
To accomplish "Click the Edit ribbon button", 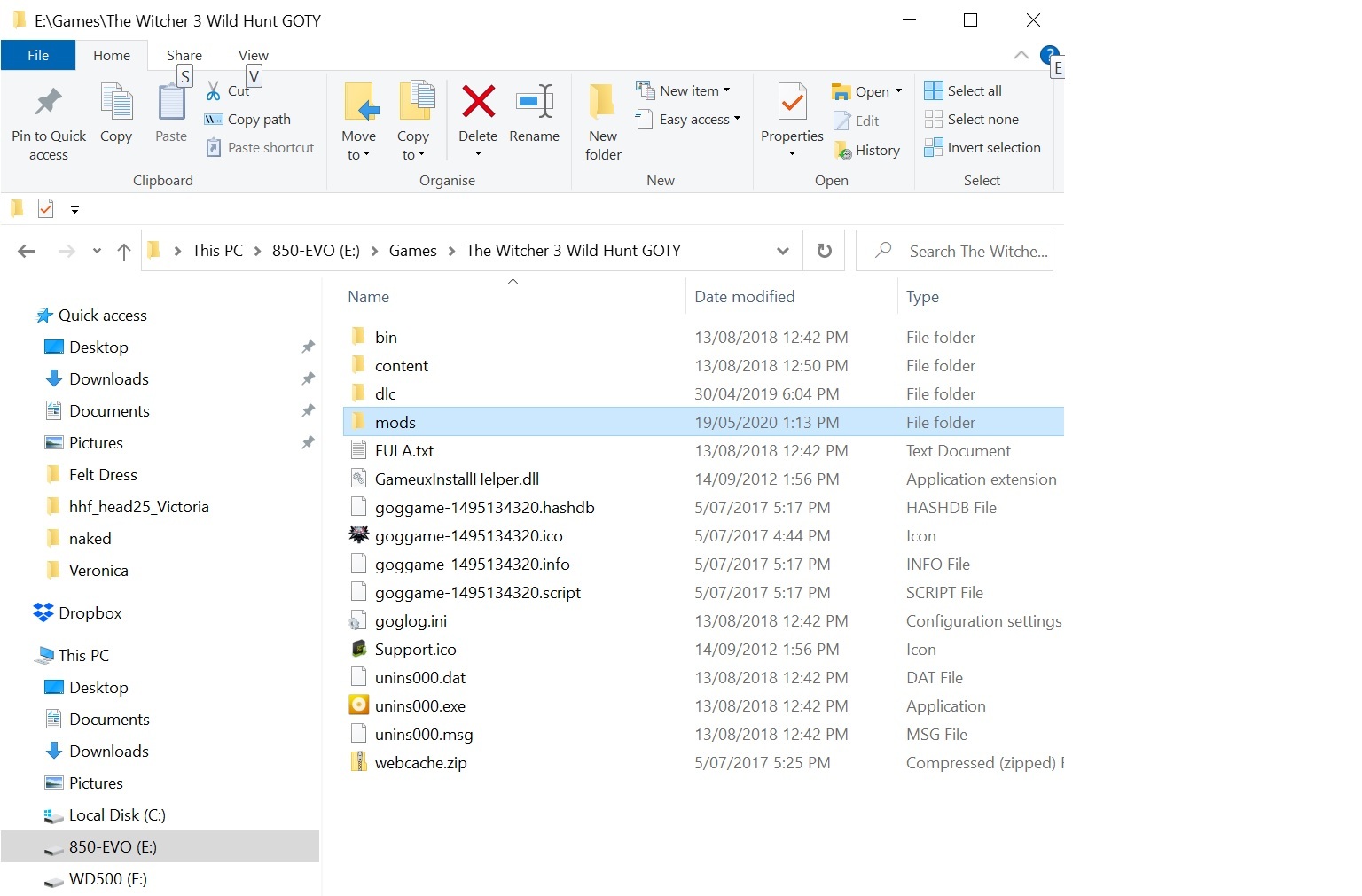I will tap(857, 121).
